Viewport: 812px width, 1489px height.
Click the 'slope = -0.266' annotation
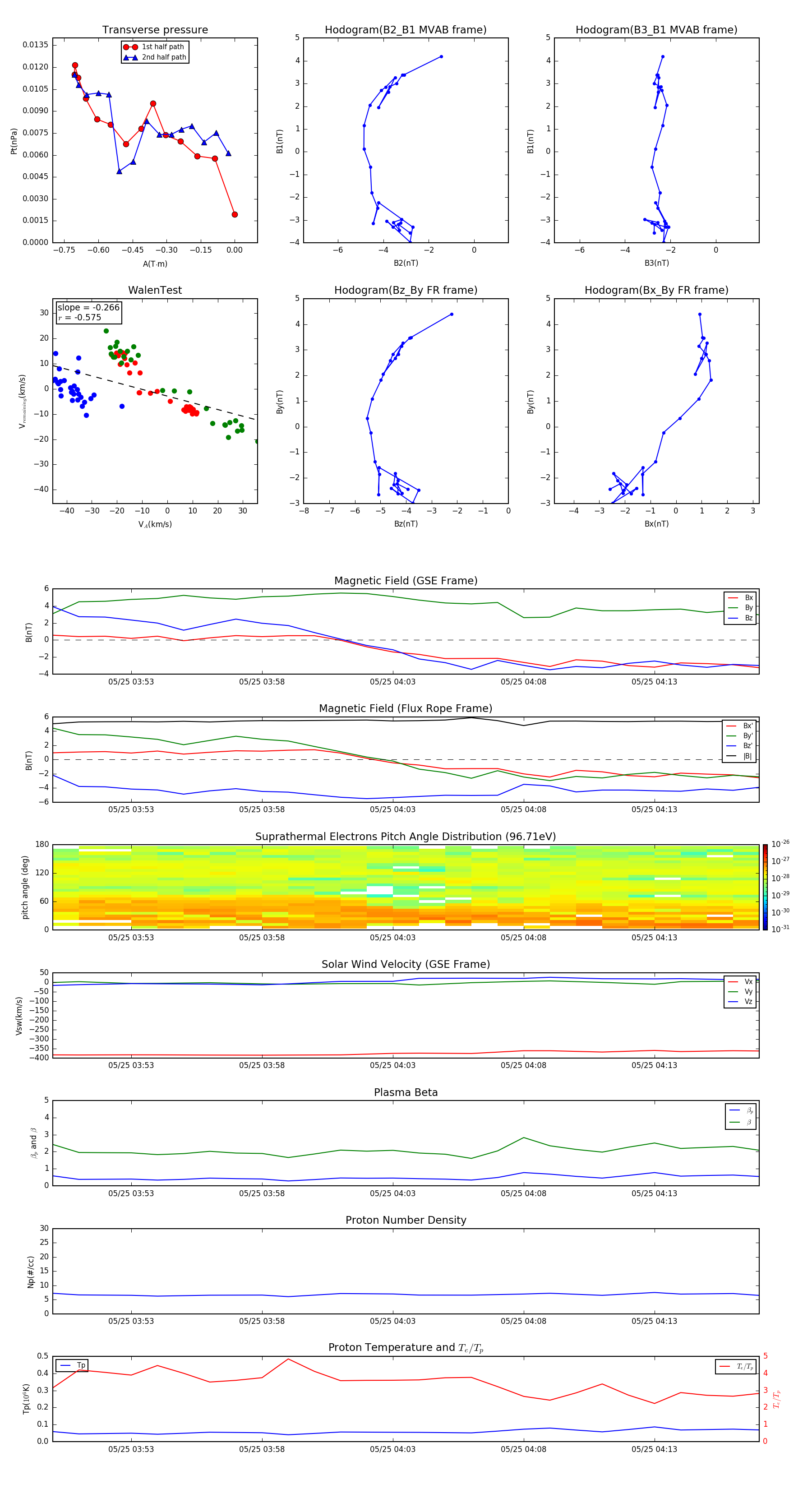point(88,308)
